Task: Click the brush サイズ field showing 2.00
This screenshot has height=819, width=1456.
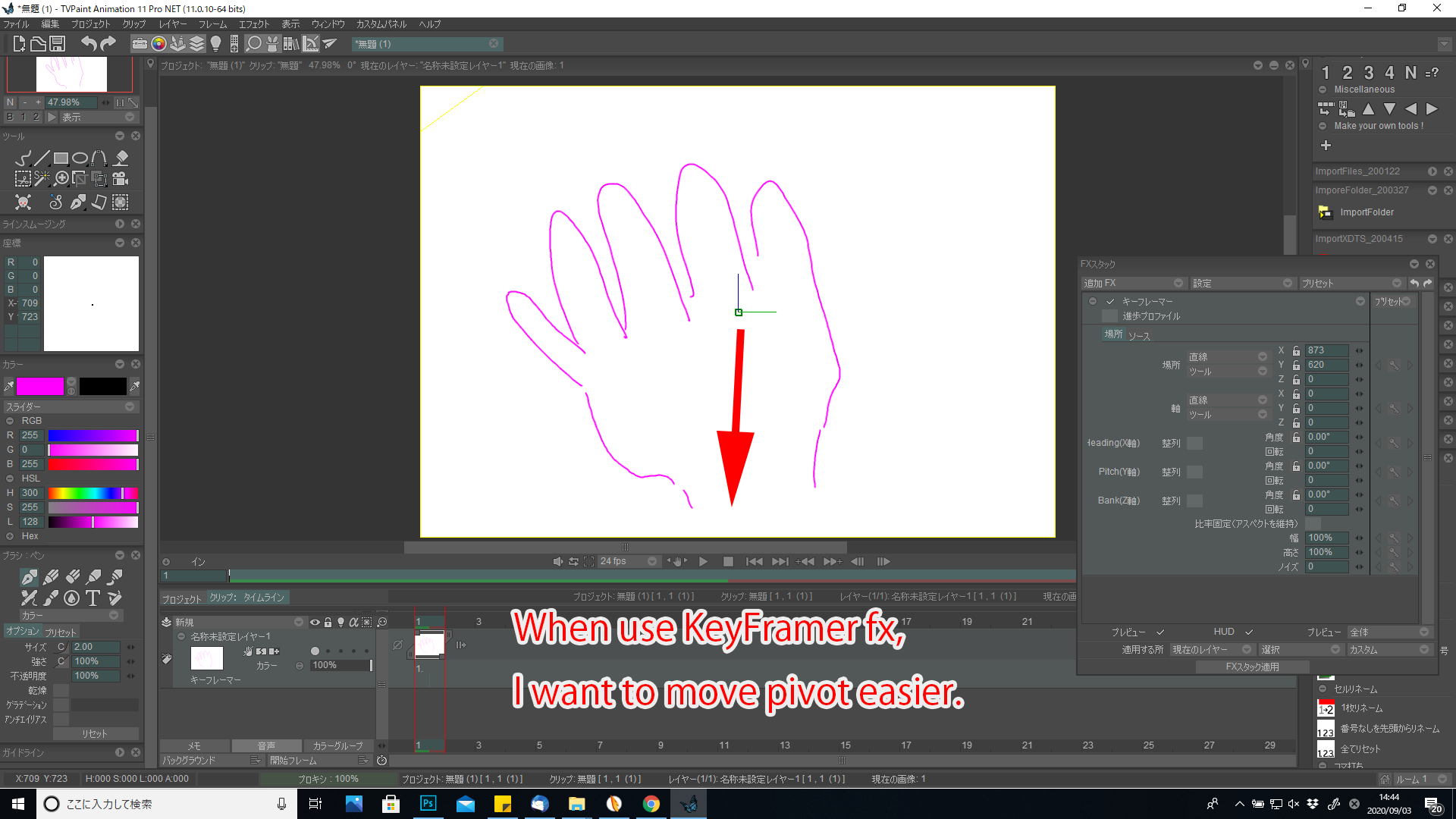Action: (x=96, y=648)
